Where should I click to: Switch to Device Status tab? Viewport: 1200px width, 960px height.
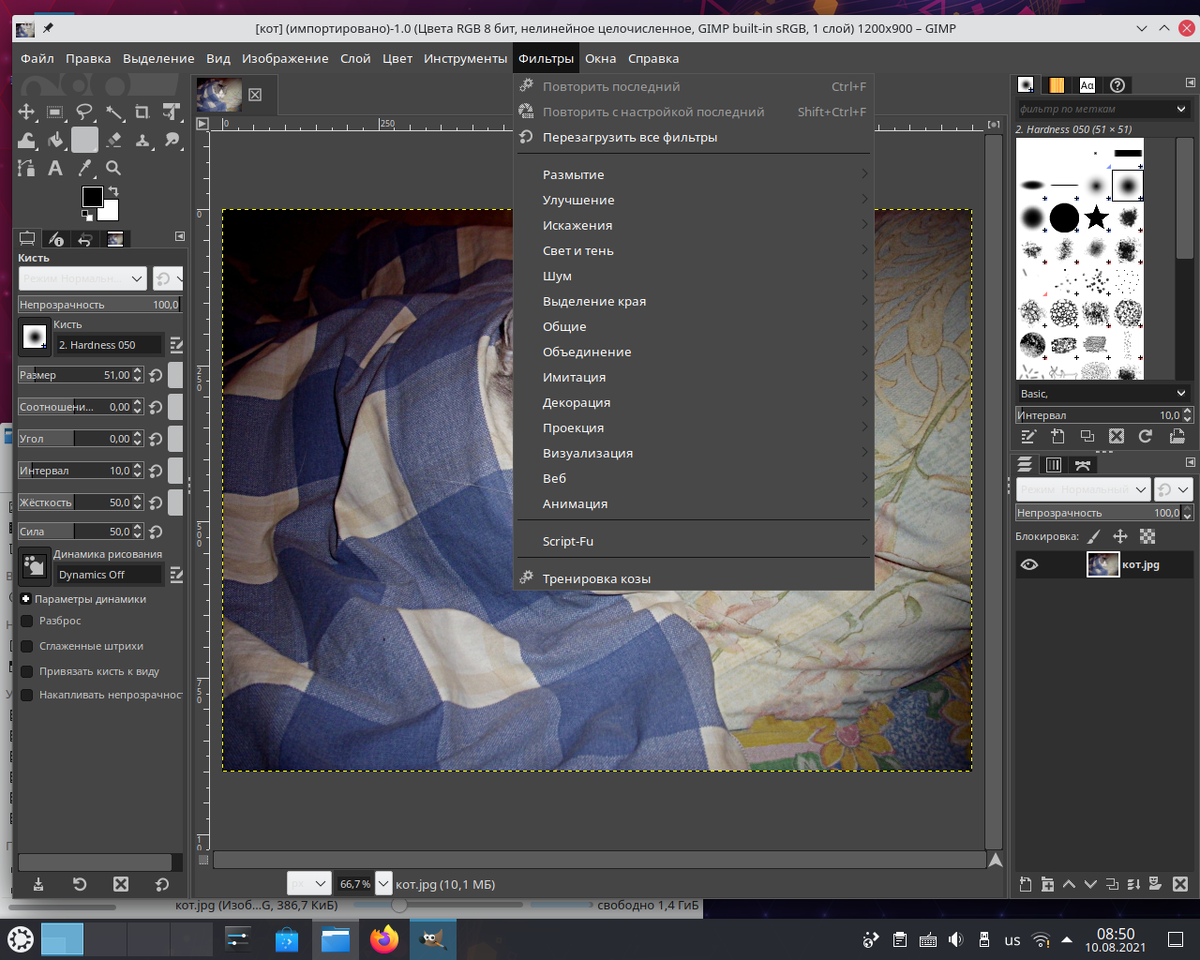tap(57, 239)
